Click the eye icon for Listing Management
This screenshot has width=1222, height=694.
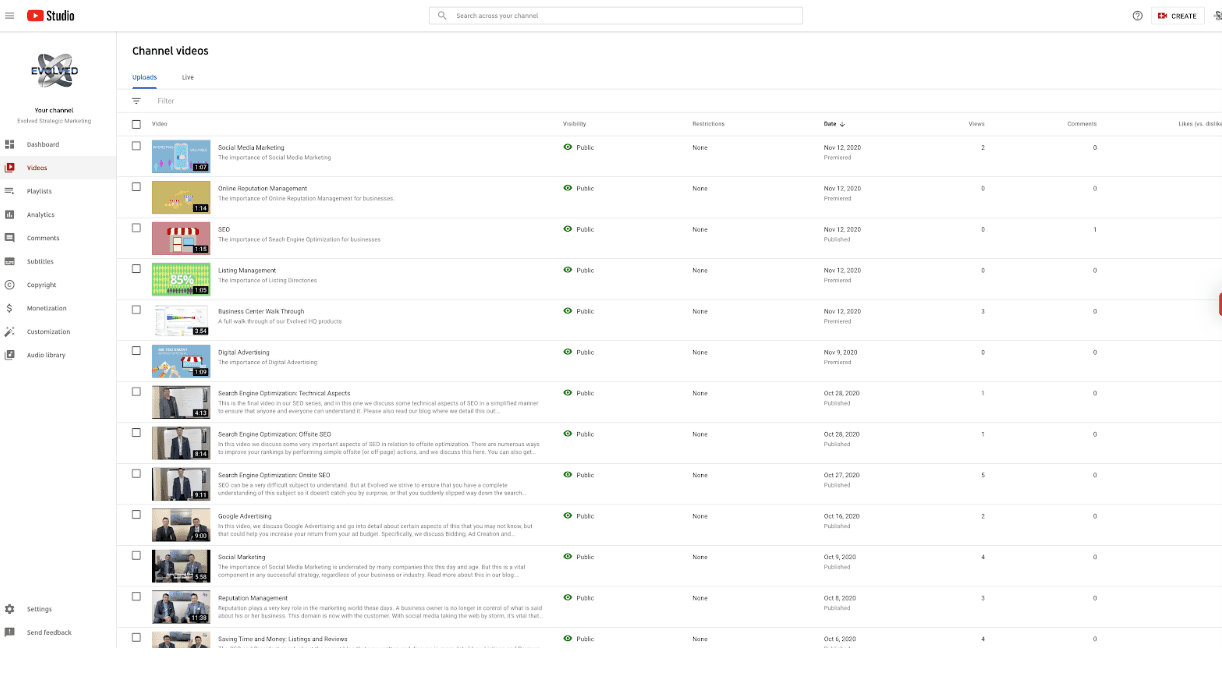(x=568, y=270)
